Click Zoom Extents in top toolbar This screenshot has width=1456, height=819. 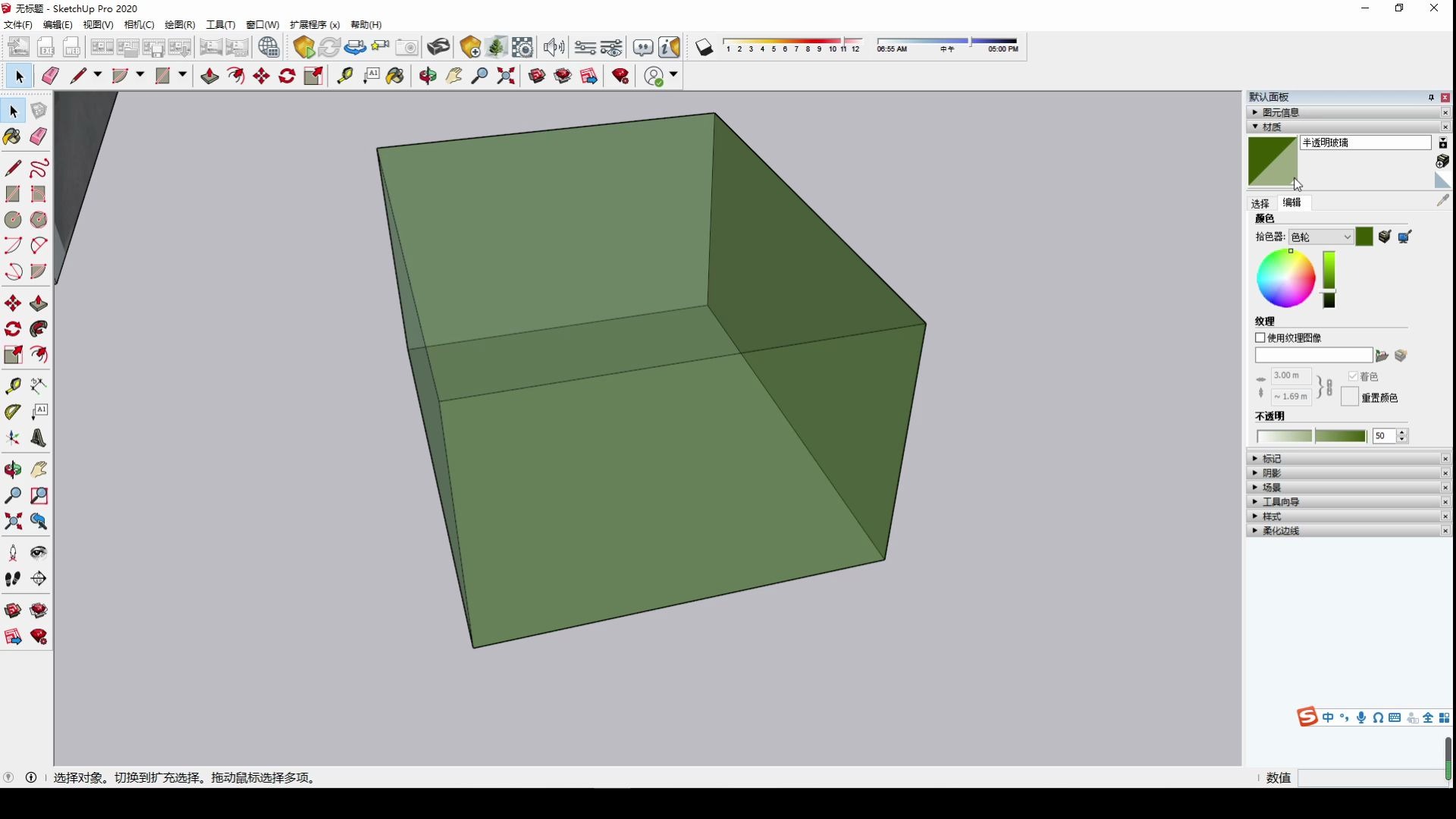pos(506,76)
